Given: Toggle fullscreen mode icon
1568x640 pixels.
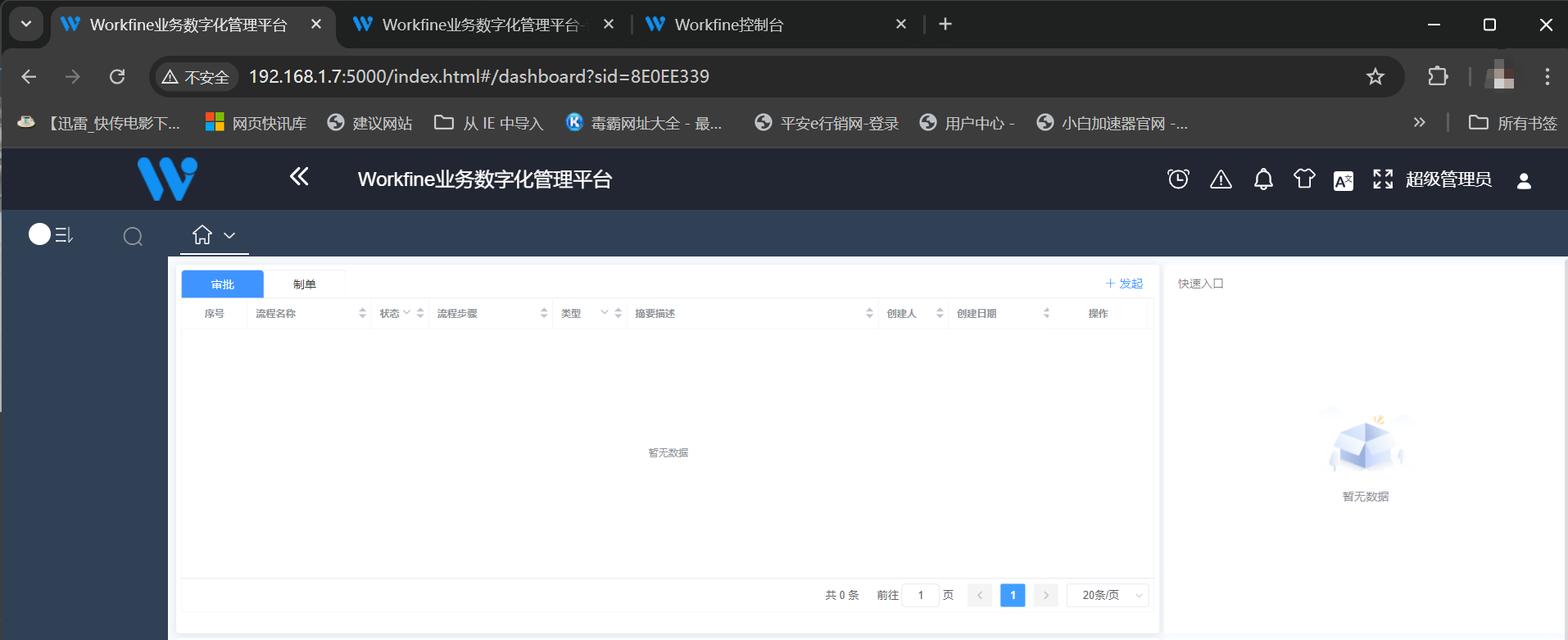Looking at the screenshot, I should pos(1383,179).
